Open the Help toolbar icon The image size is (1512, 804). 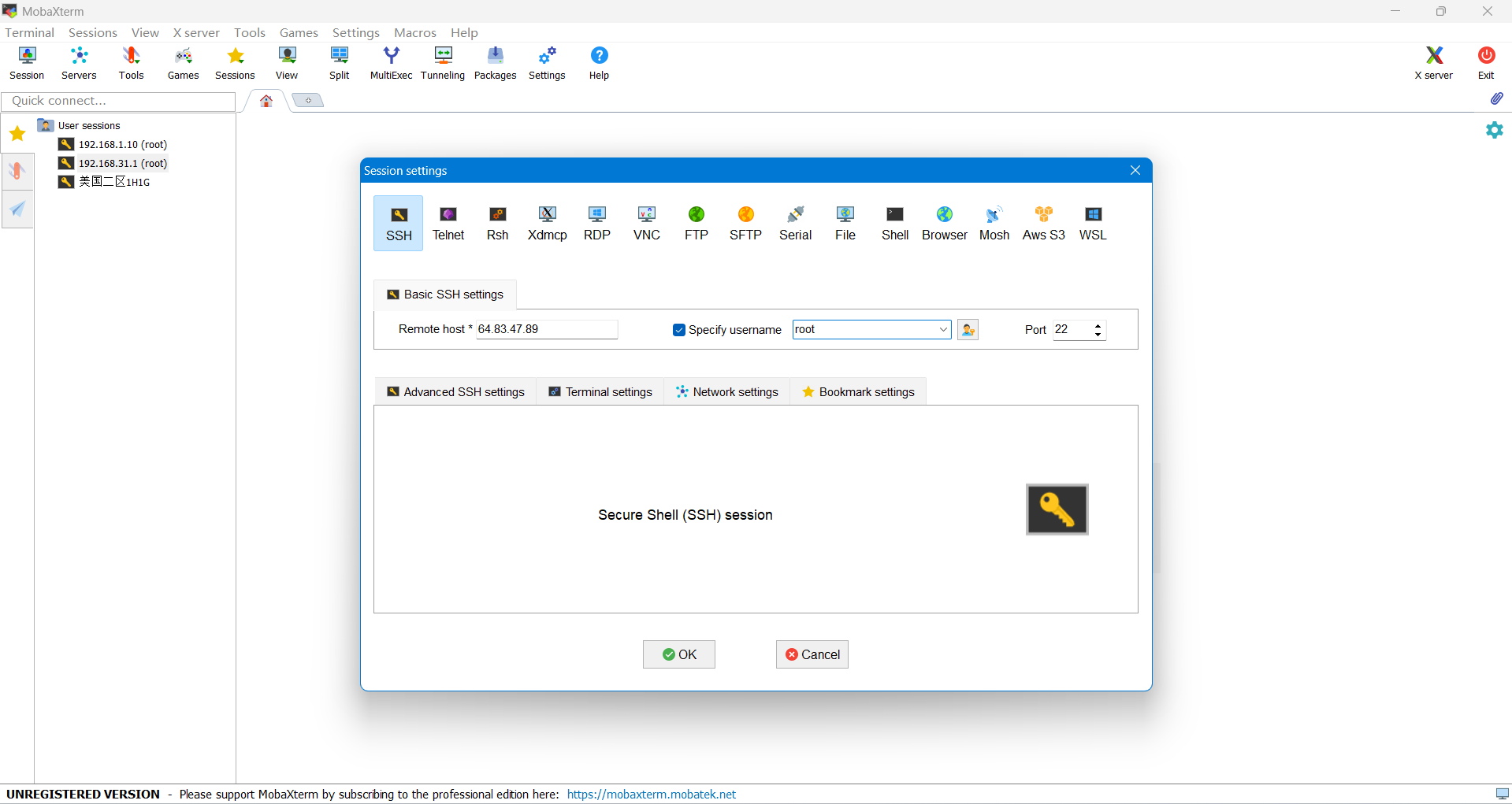click(600, 63)
